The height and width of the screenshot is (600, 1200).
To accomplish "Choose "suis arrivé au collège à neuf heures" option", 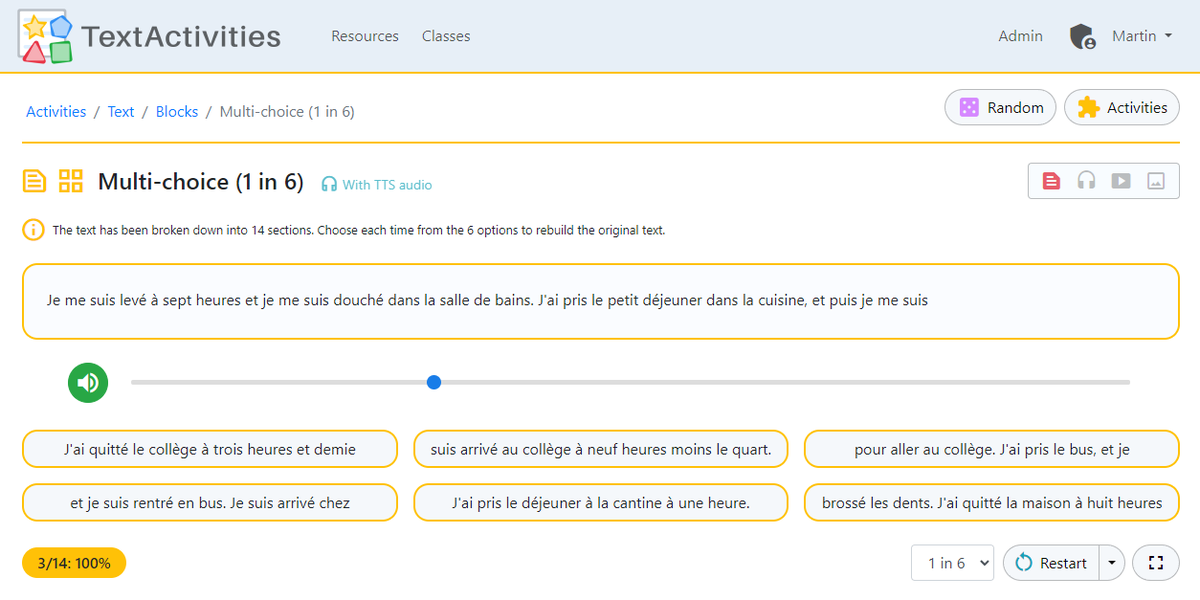I will point(601,449).
